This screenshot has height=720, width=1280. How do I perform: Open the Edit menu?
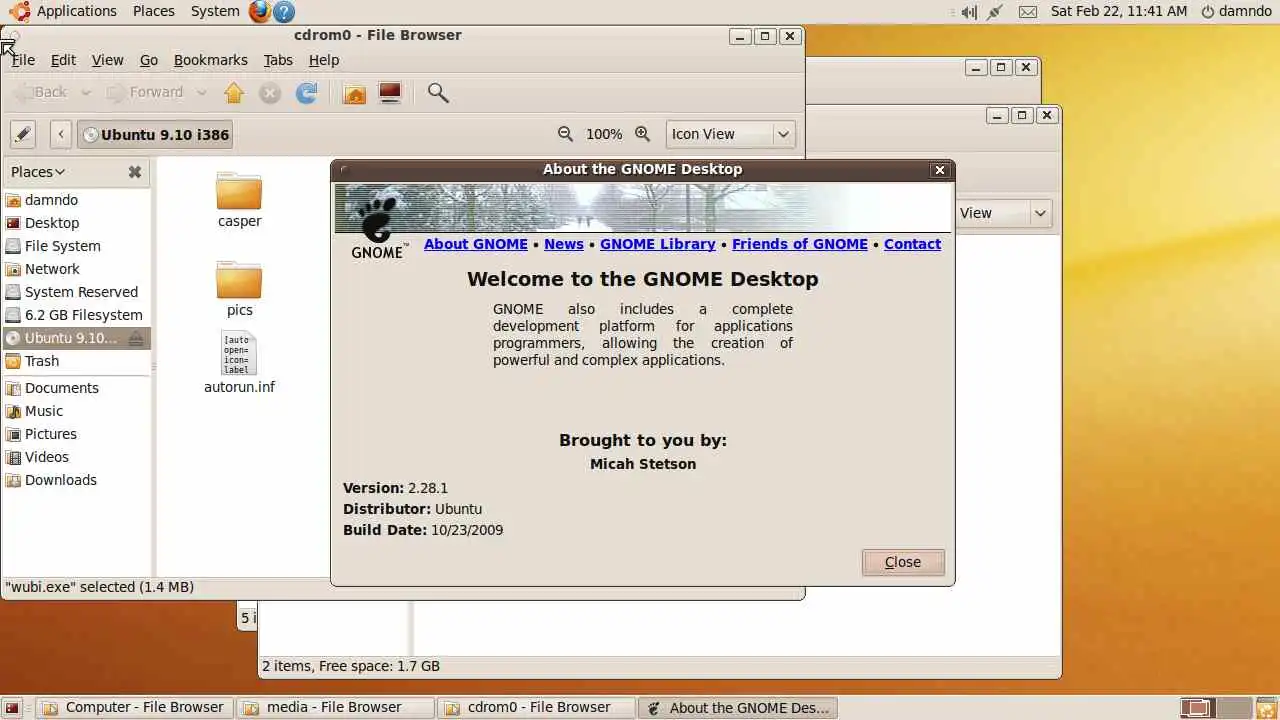(x=63, y=60)
